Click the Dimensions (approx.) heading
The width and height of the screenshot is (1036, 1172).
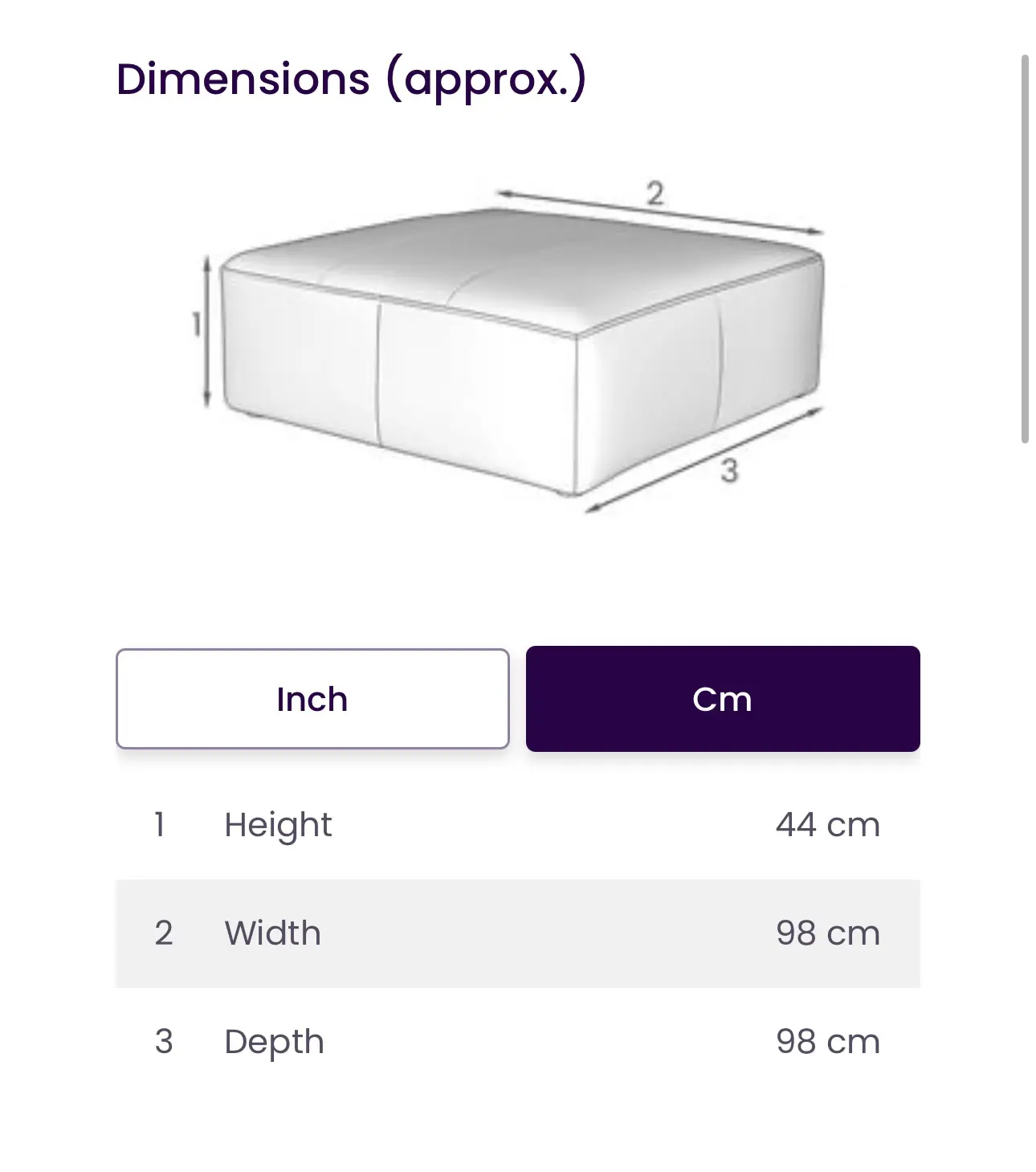click(352, 80)
